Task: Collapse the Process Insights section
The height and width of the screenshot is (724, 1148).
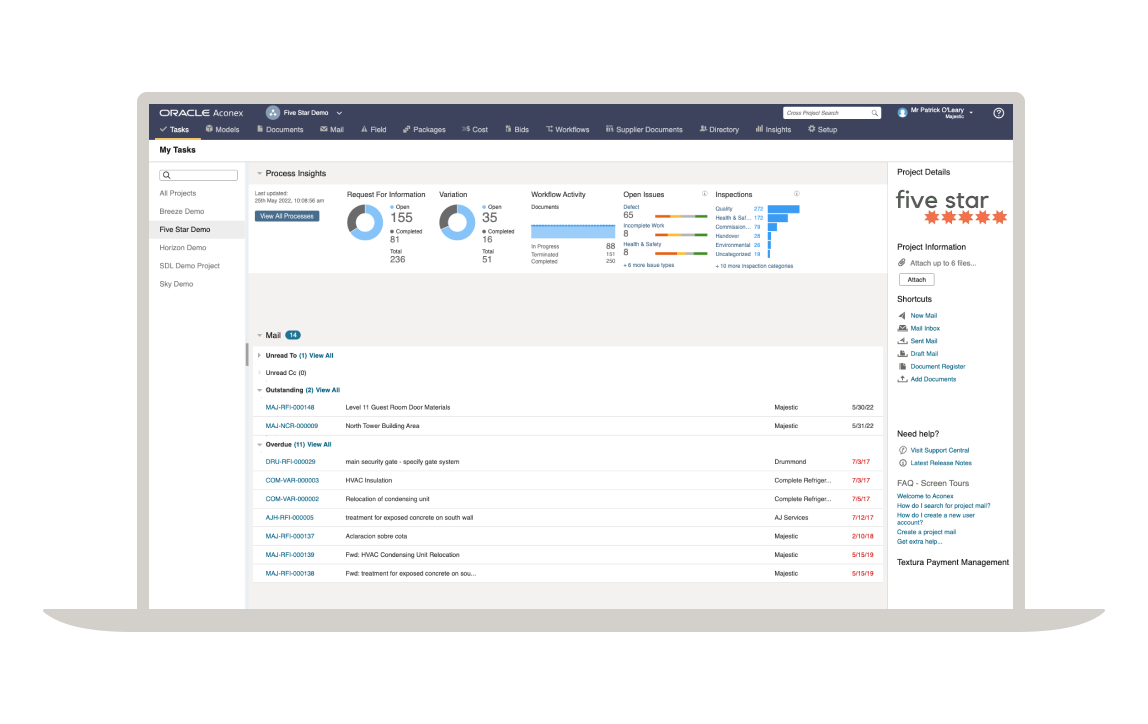Action: (x=259, y=173)
